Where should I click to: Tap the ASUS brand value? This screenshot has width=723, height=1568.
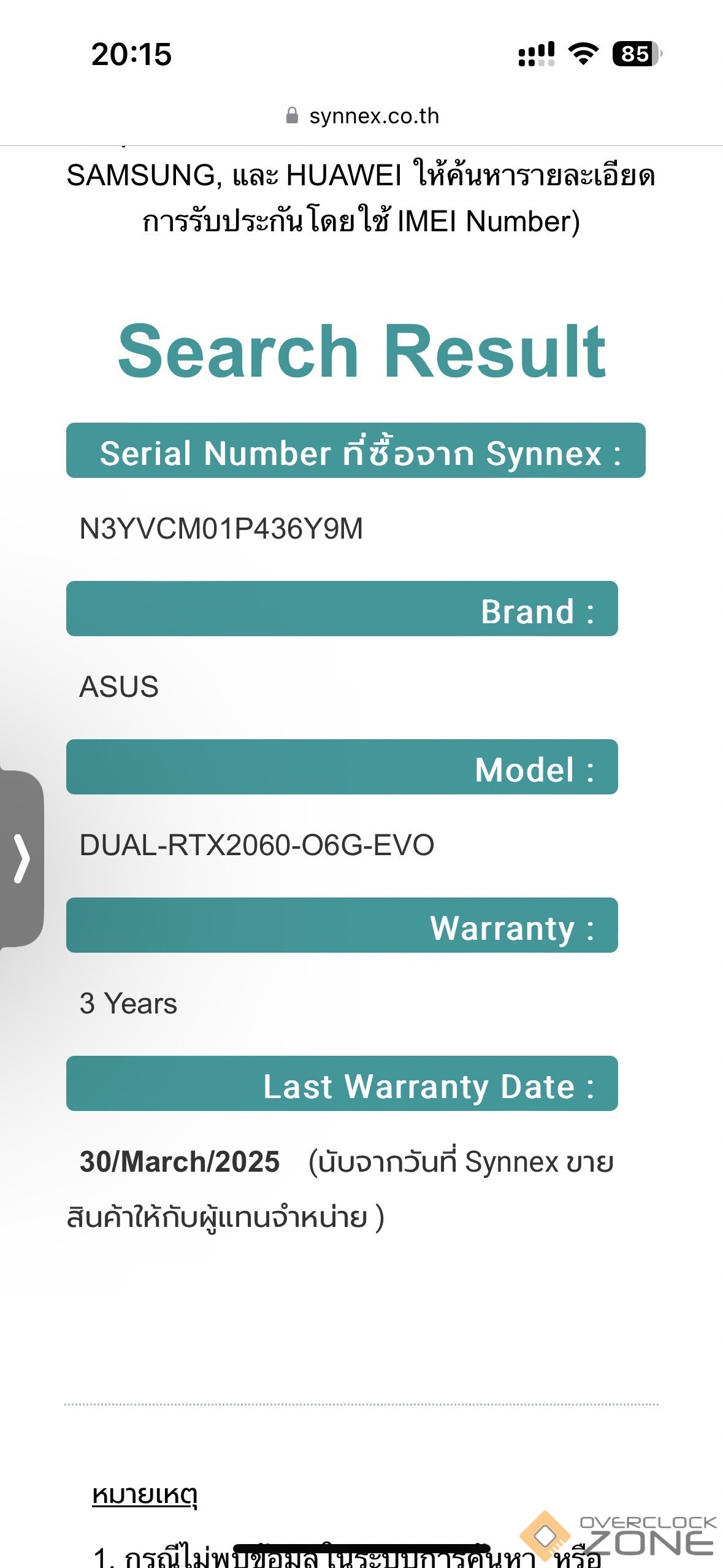coord(119,686)
